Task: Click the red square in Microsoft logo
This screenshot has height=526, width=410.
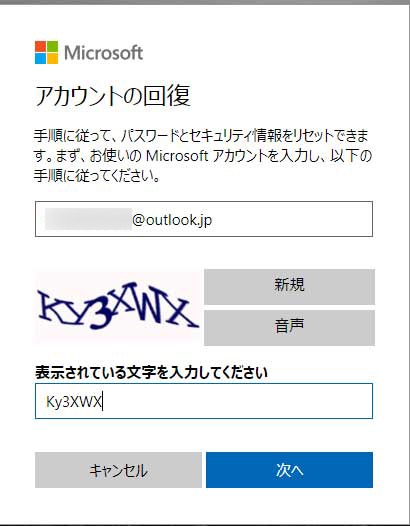Action: (40, 46)
